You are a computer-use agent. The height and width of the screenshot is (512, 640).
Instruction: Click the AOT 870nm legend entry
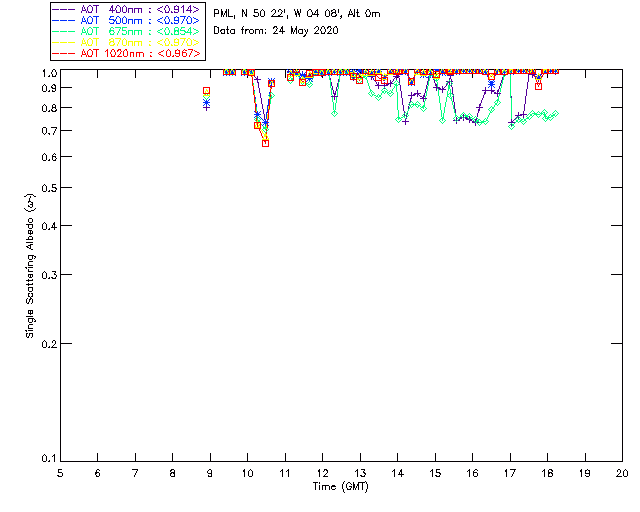(126, 42)
